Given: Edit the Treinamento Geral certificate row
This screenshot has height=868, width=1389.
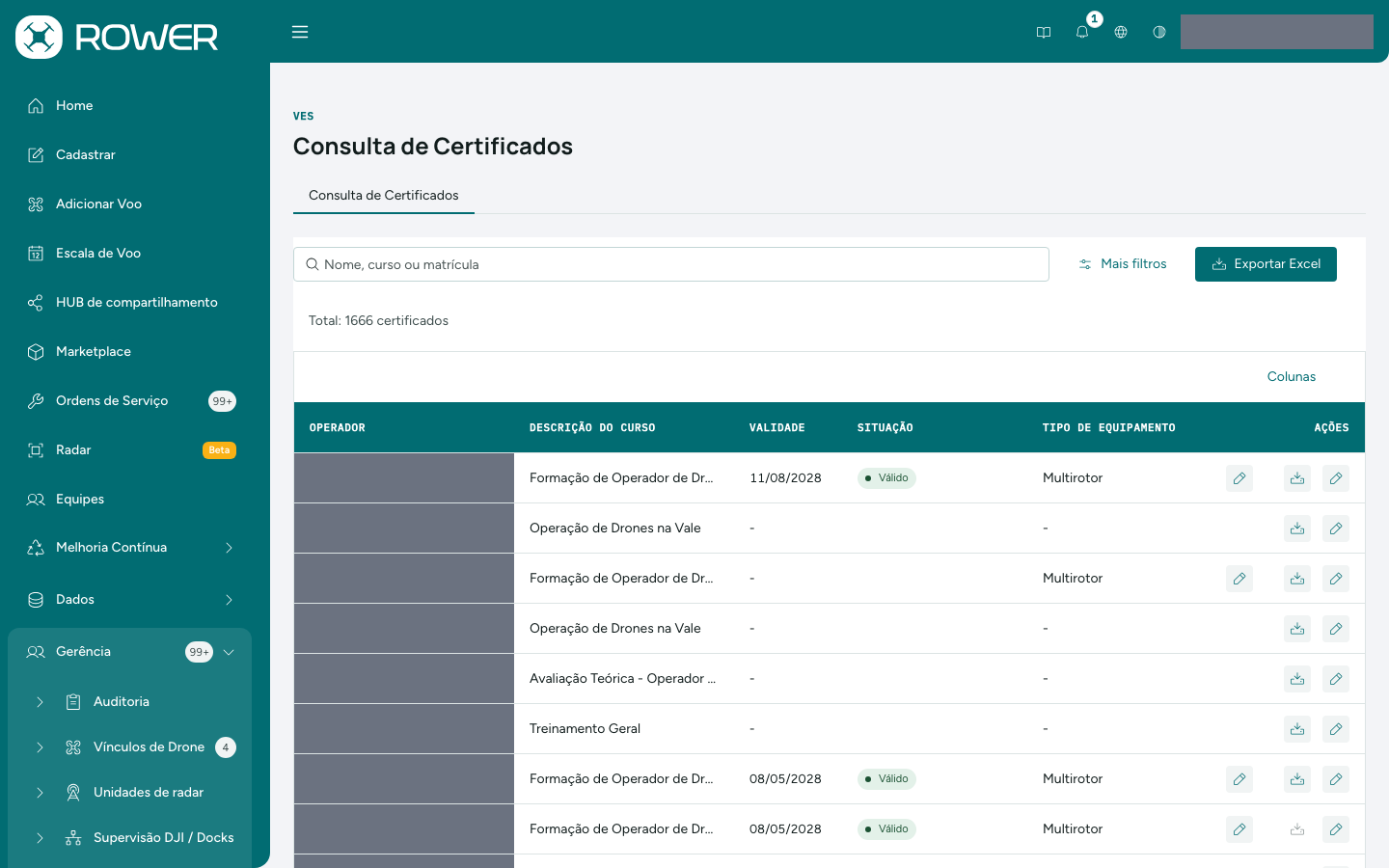Looking at the screenshot, I should [x=1336, y=729].
